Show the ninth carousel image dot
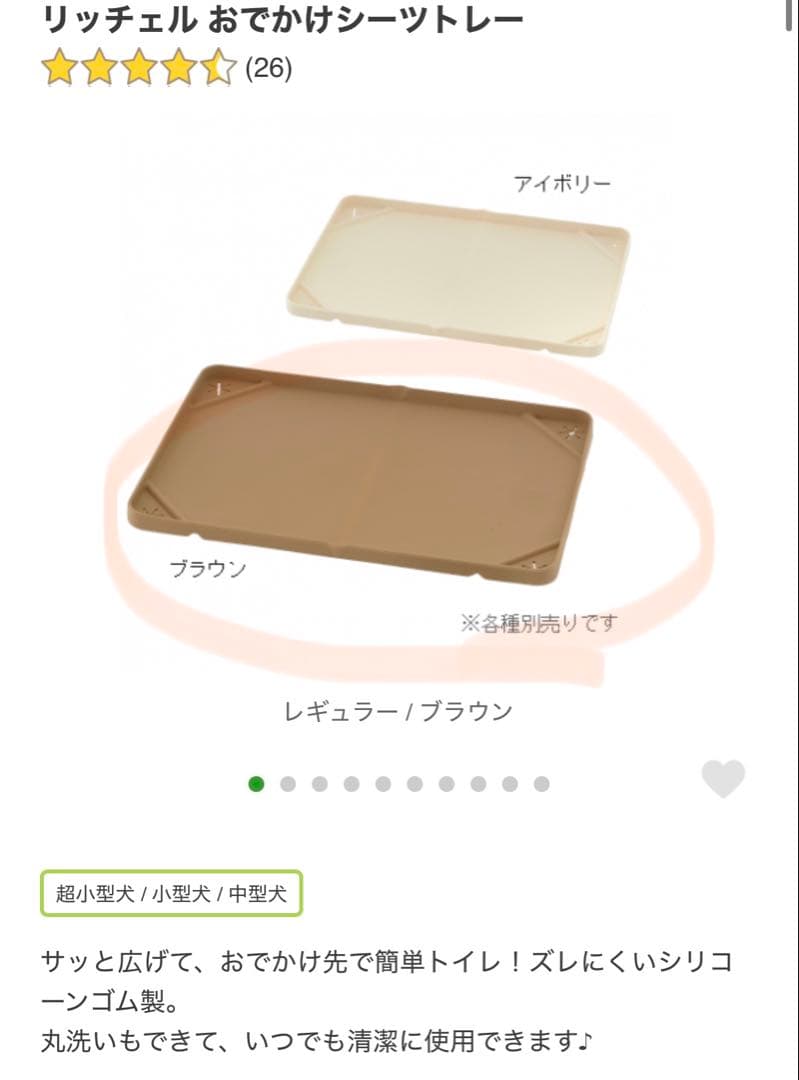Viewport: 799px width, 1080px height. pos(510,784)
